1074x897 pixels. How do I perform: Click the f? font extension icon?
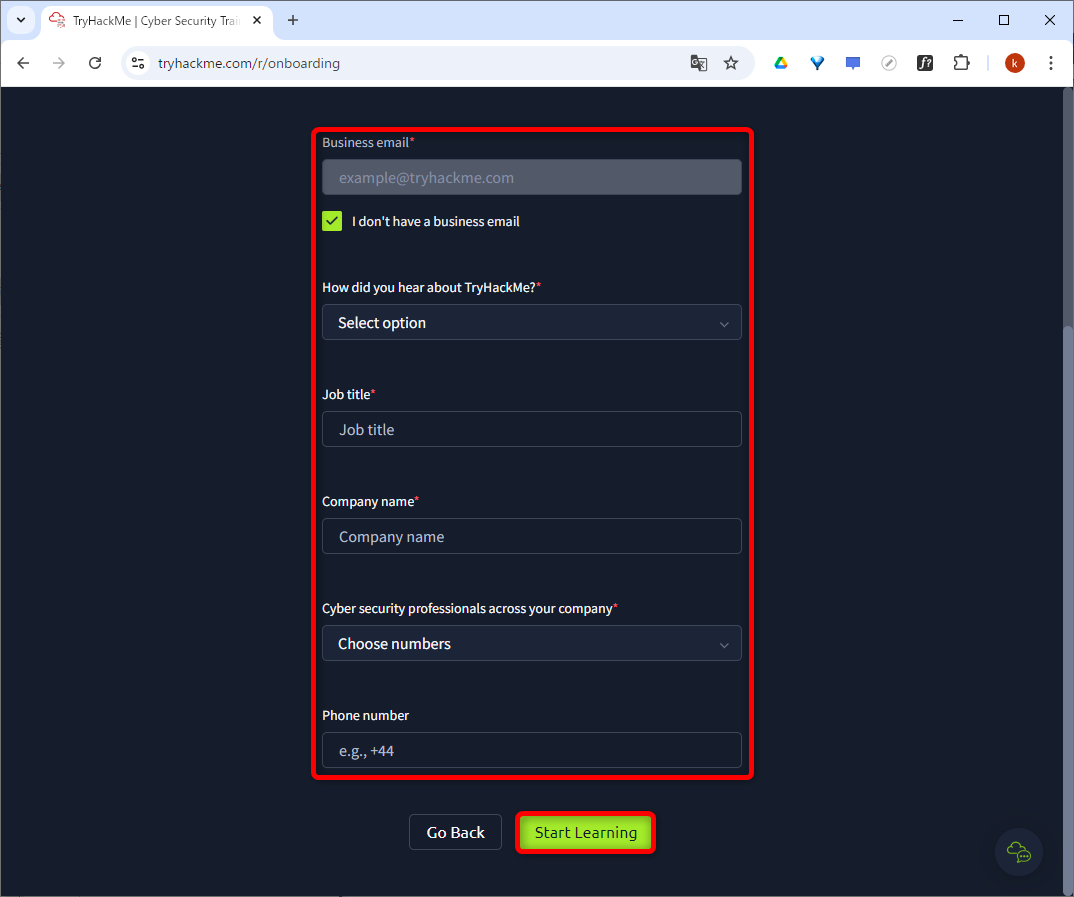[925, 63]
